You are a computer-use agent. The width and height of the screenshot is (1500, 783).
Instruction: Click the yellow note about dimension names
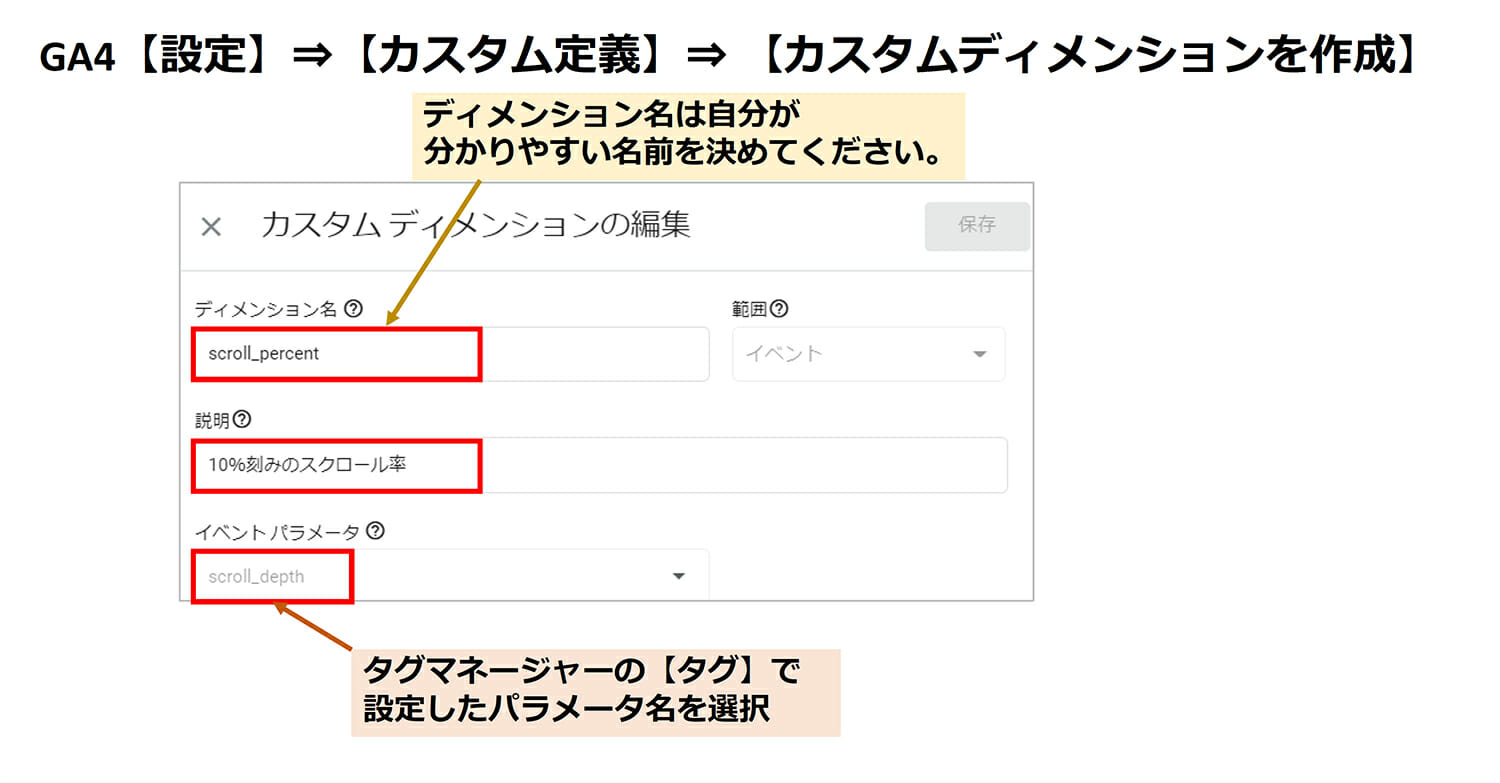click(x=688, y=136)
